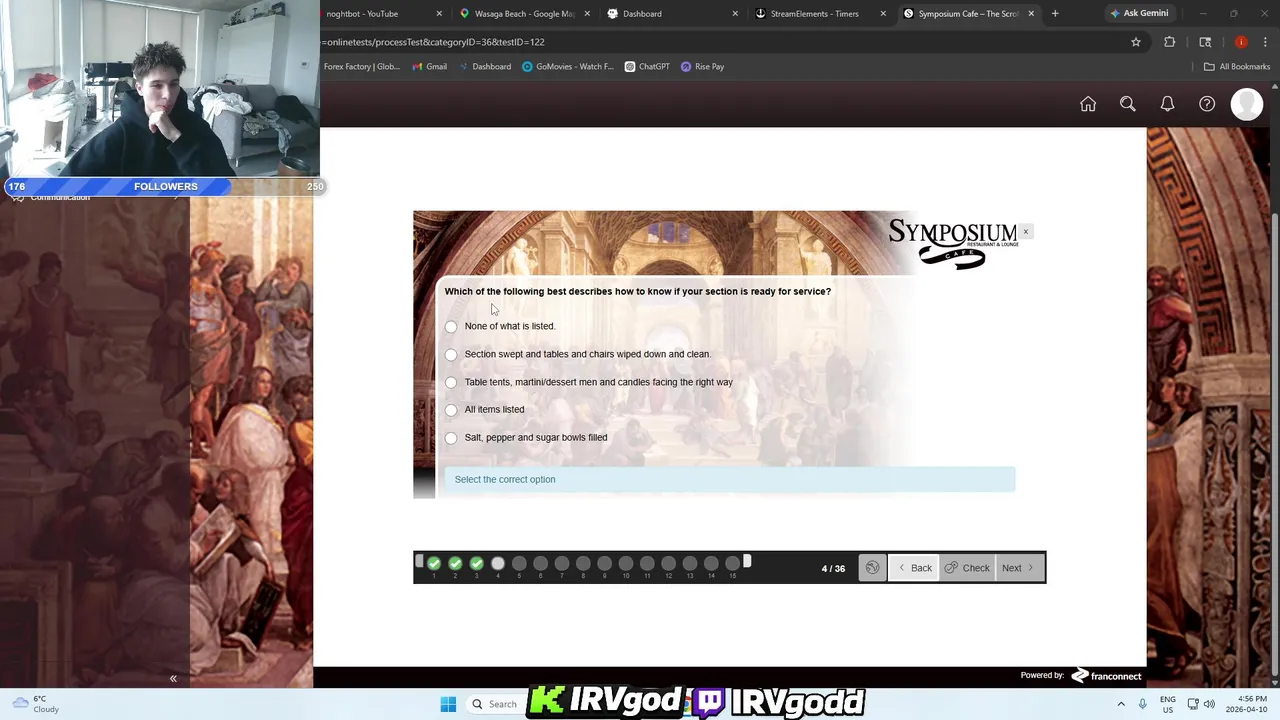The height and width of the screenshot is (720, 1280).
Task: Open the GoMovies bookmark
Action: (568, 67)
